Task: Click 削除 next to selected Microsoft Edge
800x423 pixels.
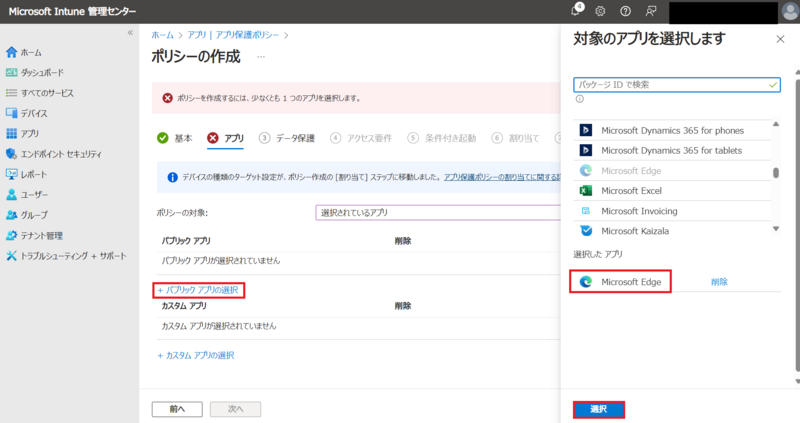Action: (x=719, y=282)
